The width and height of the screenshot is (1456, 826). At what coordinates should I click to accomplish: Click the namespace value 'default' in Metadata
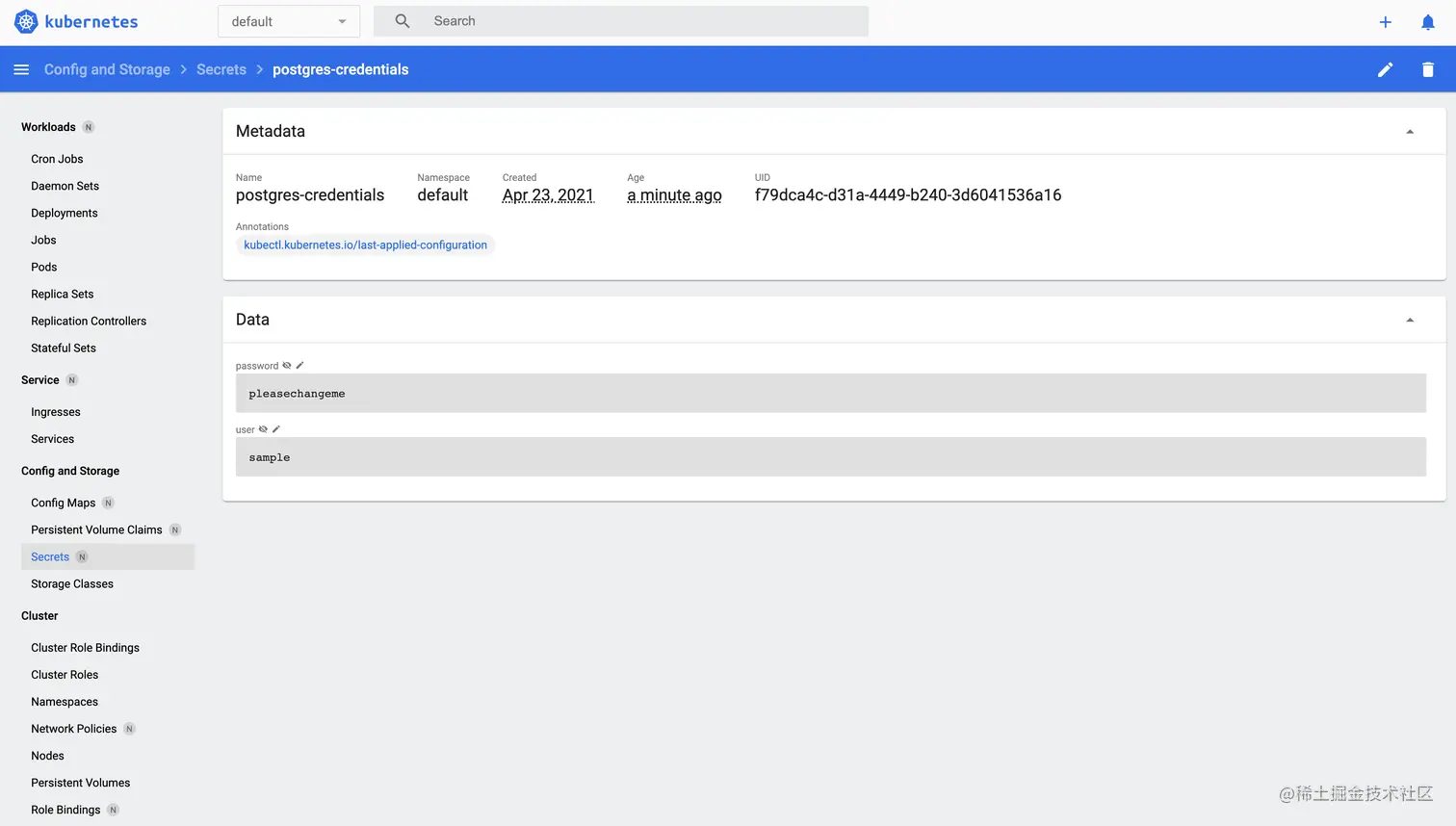443,195
